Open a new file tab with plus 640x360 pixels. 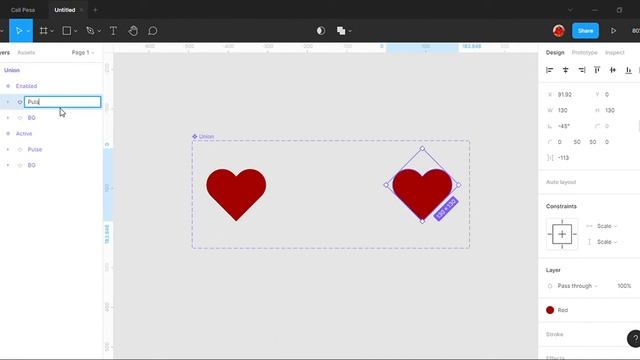96,10
